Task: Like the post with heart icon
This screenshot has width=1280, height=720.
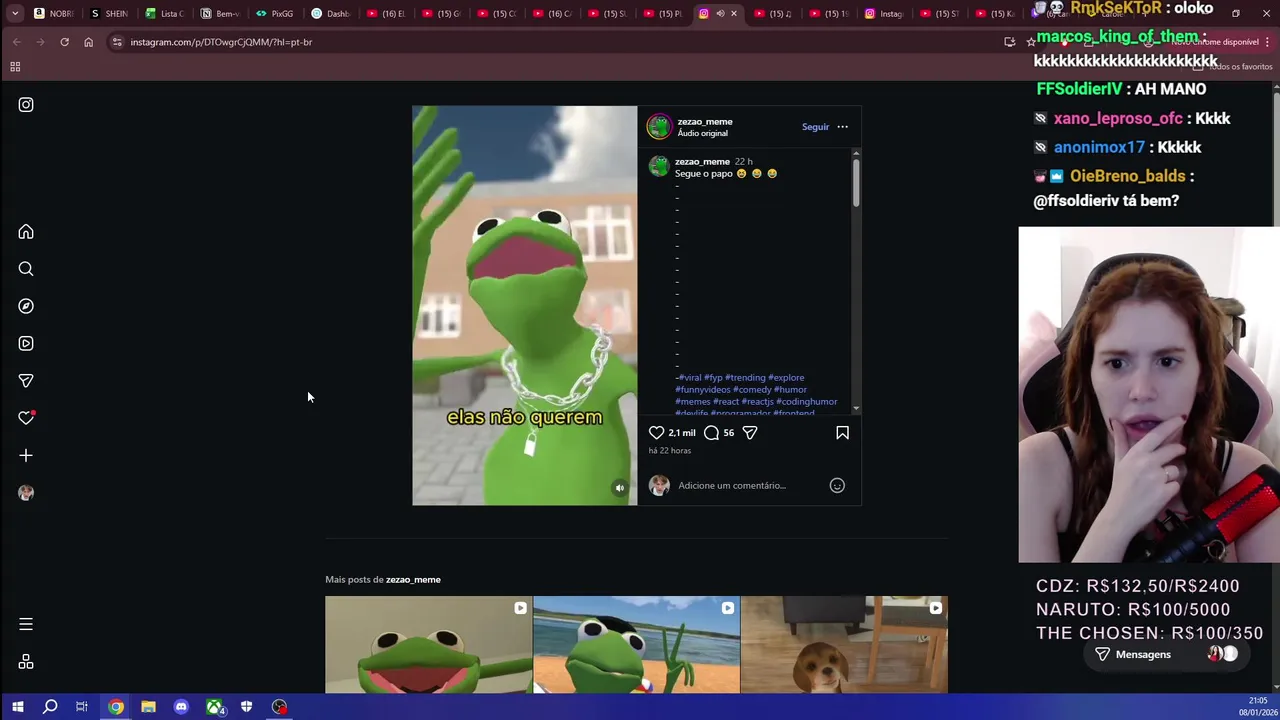Action: coord(656,433)
